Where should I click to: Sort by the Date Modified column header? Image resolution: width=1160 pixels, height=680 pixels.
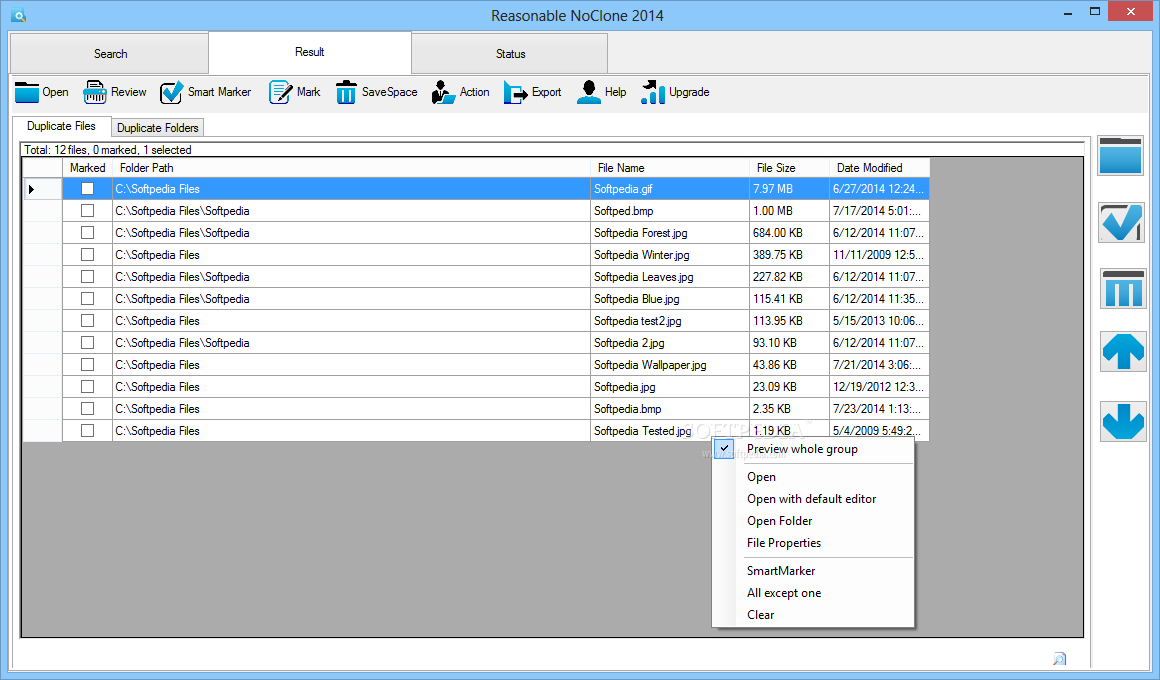[x=879, y=168]
